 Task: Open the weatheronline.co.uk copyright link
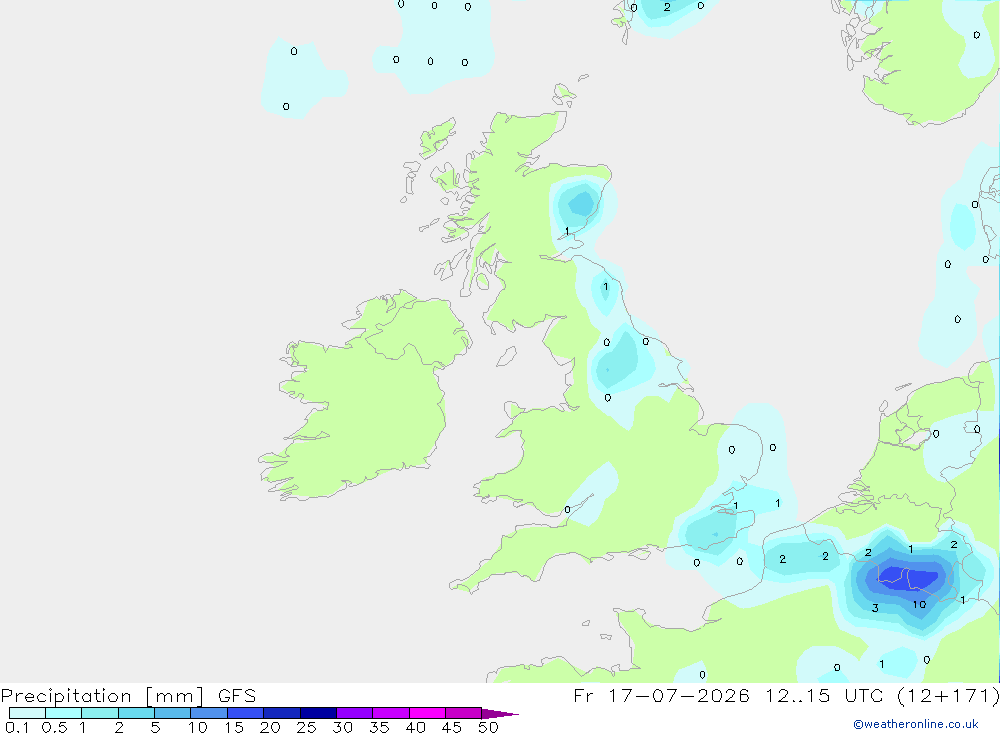click(x=916, y=724)
